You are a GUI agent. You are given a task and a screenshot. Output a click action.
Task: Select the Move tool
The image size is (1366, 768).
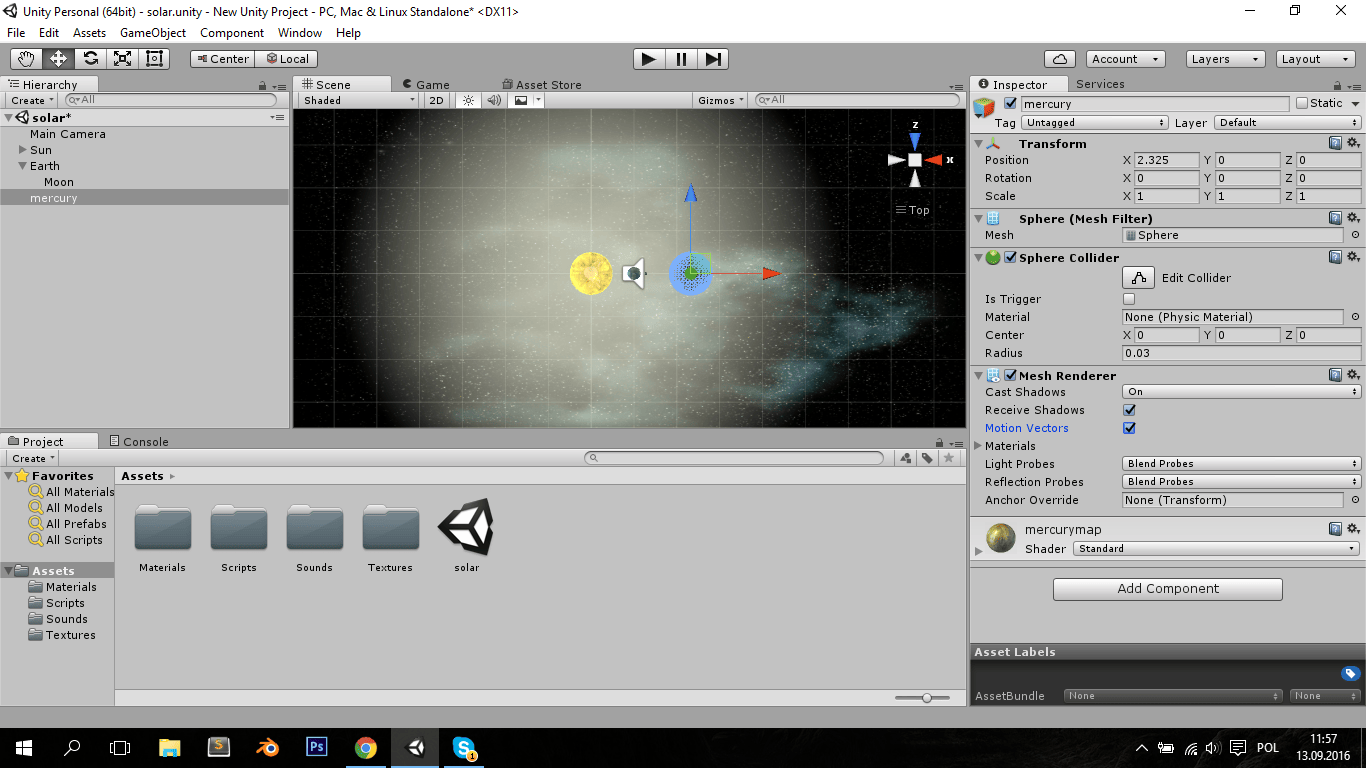click(58, 59)
